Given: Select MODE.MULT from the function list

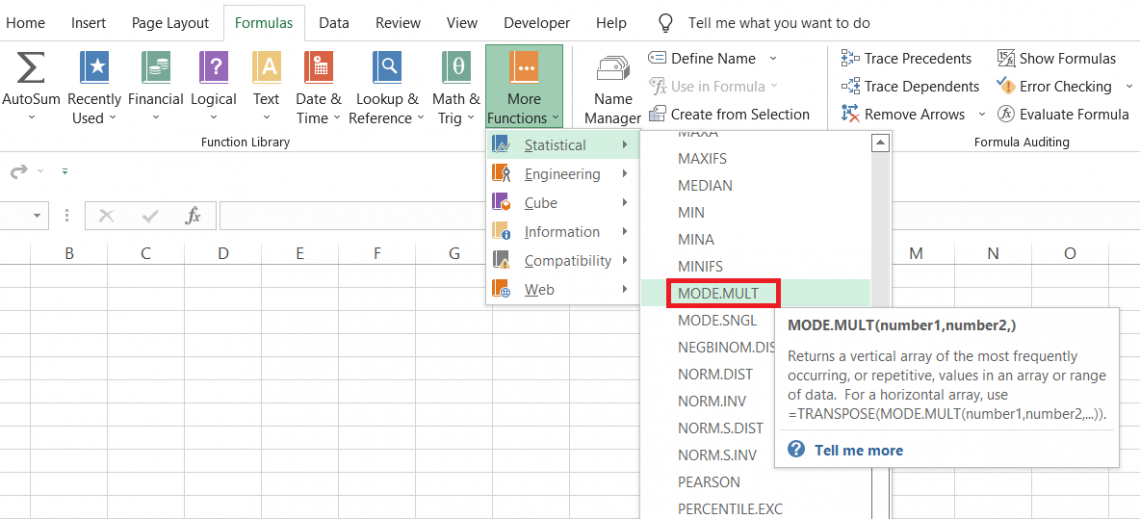Looking at the screenshot, I should (718, 293).
